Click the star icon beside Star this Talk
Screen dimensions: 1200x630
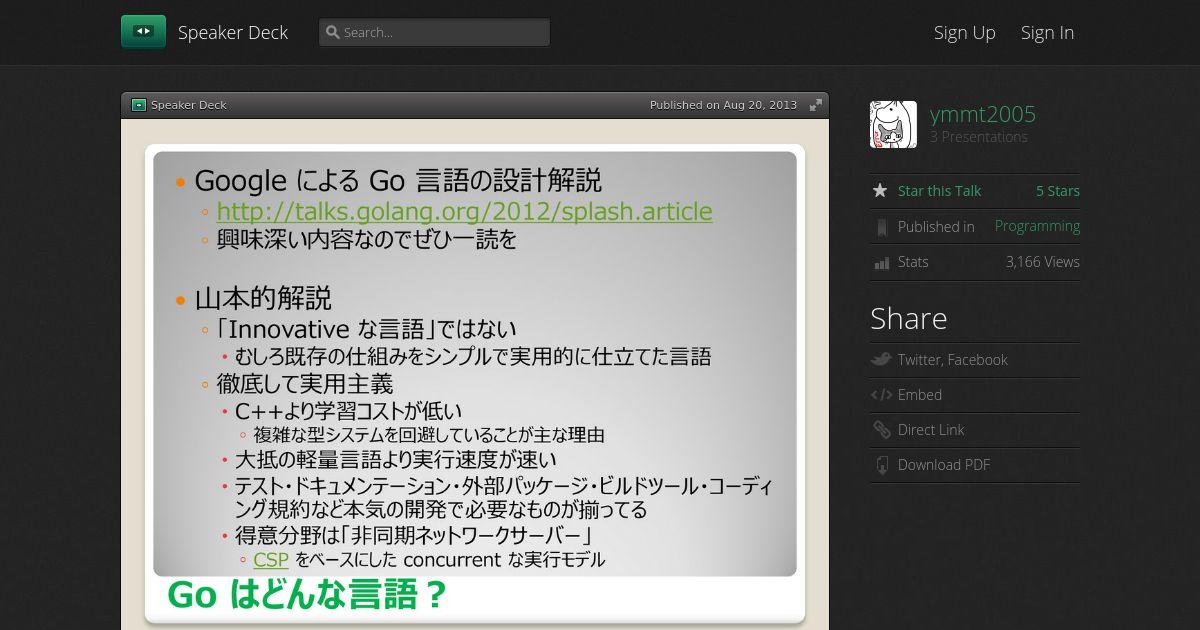click(x=880, y=190)
